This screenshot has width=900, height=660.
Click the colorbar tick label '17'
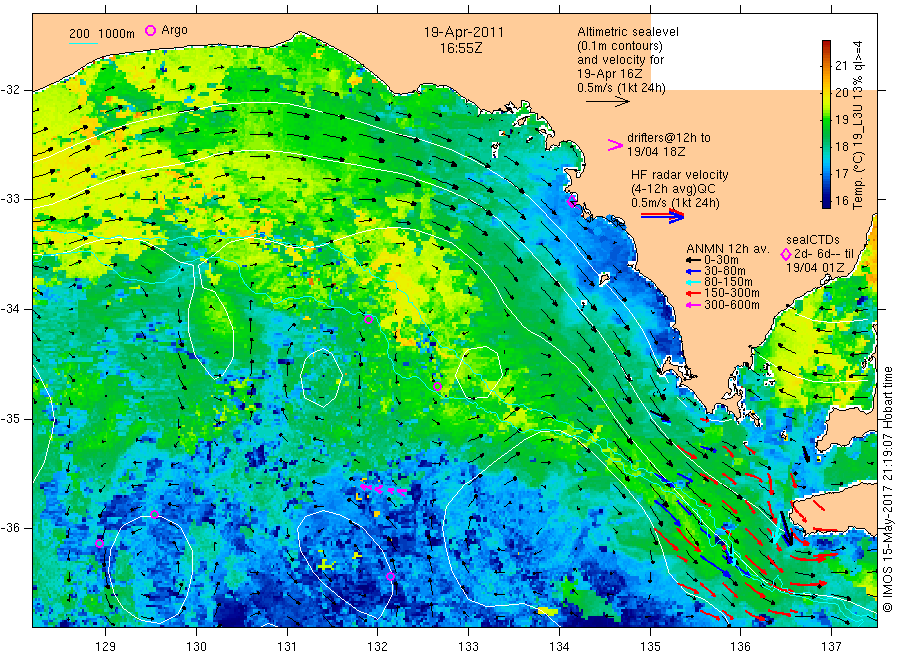pos(841,173)
